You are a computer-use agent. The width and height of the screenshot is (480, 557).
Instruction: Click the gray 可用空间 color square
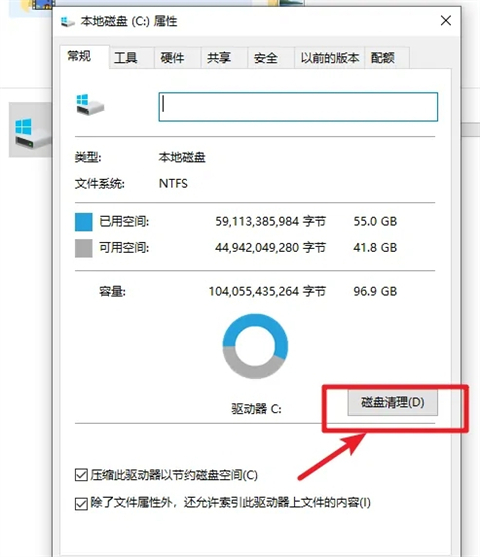coord(83,248)
